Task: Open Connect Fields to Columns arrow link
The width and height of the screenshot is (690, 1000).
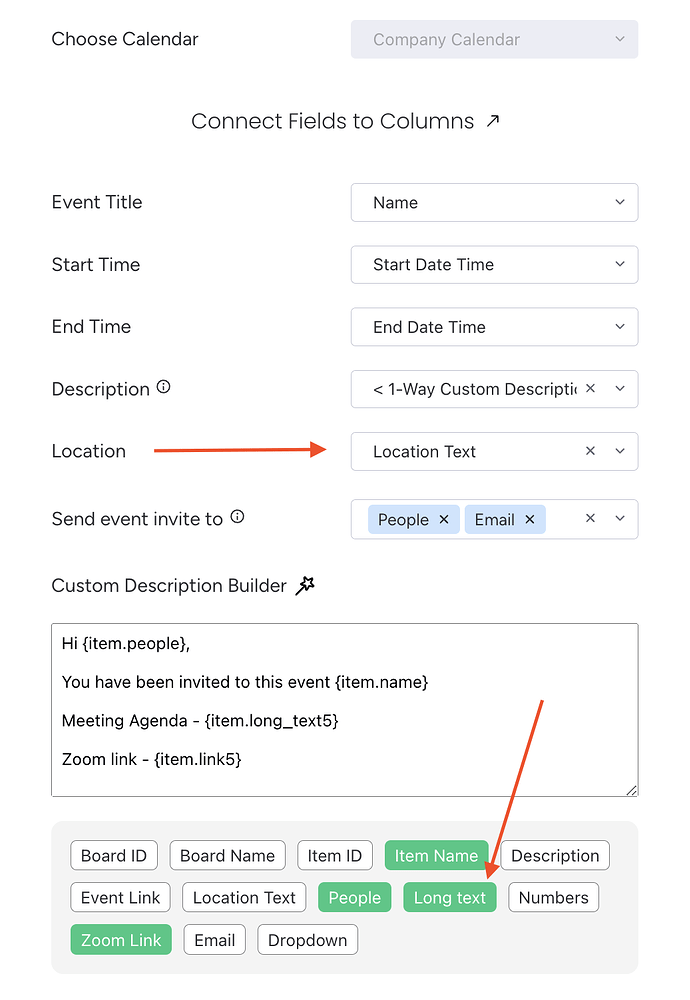Action: click(x=492, y=121)
